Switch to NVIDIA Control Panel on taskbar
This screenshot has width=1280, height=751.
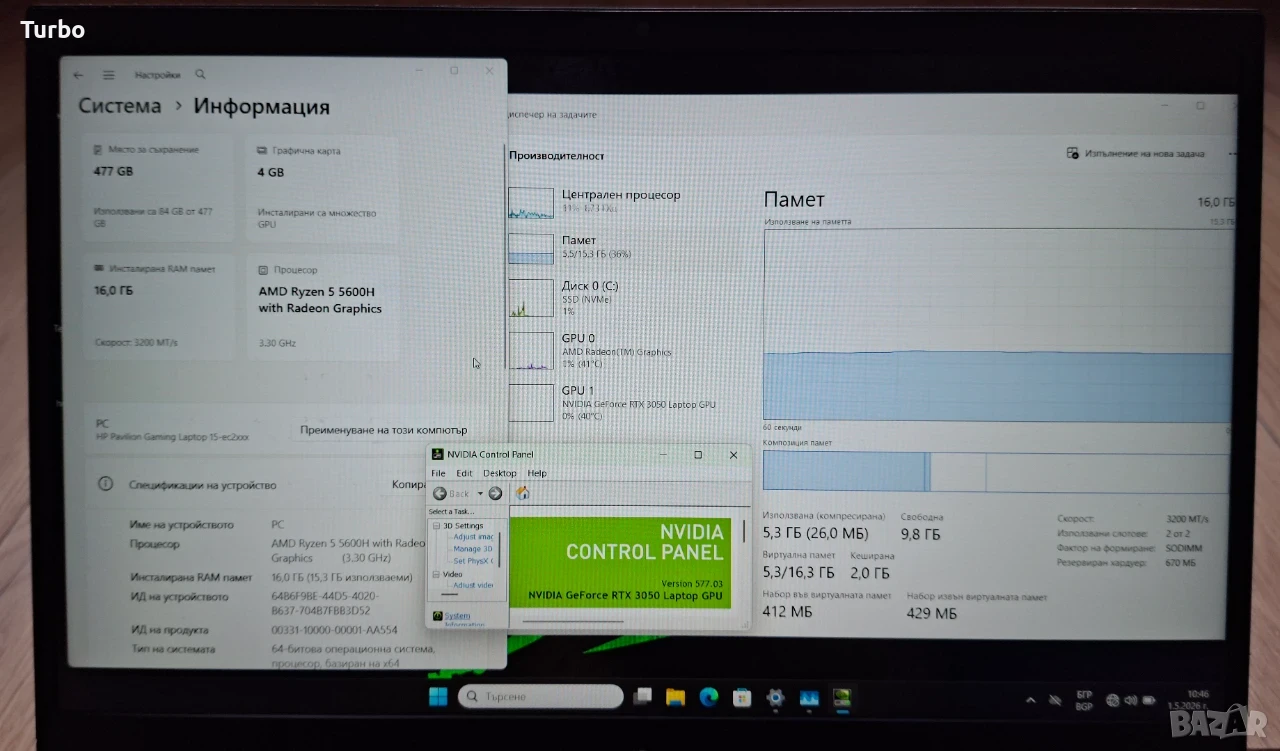[842, 697]
